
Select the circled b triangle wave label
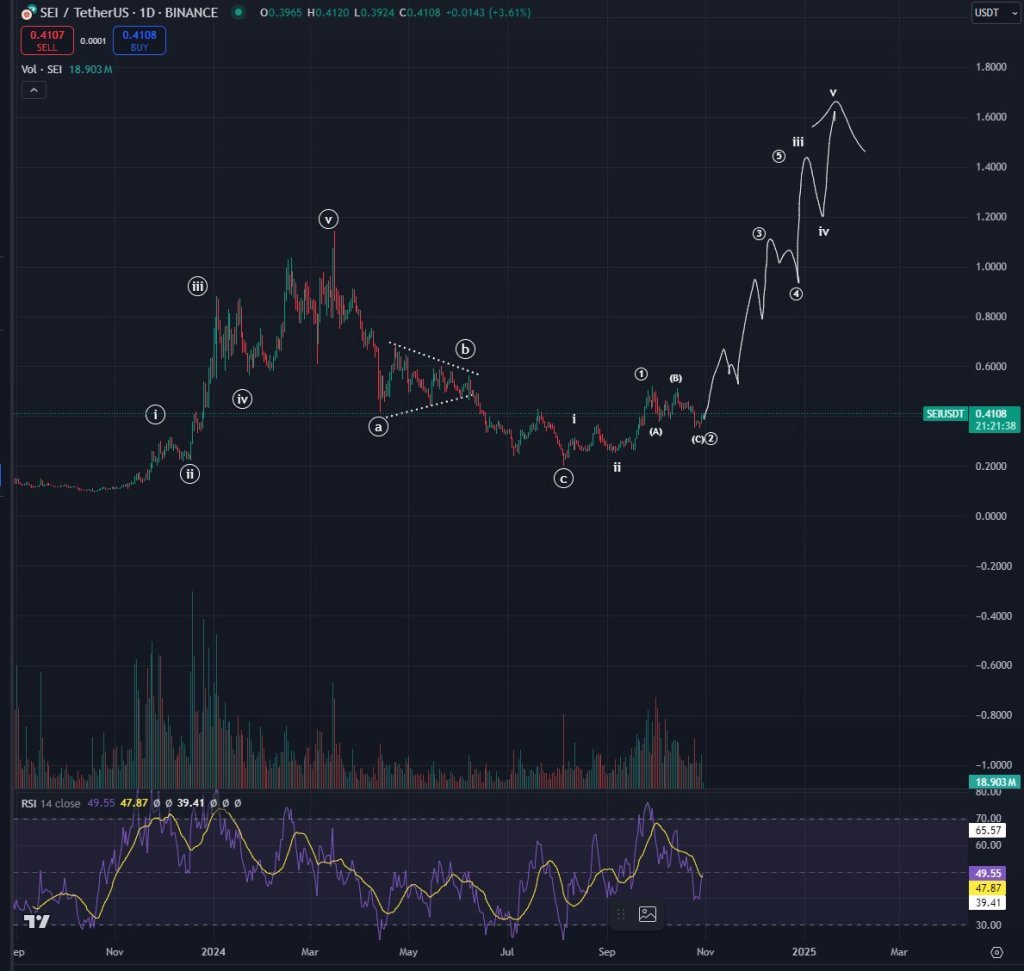click(465, 349)
